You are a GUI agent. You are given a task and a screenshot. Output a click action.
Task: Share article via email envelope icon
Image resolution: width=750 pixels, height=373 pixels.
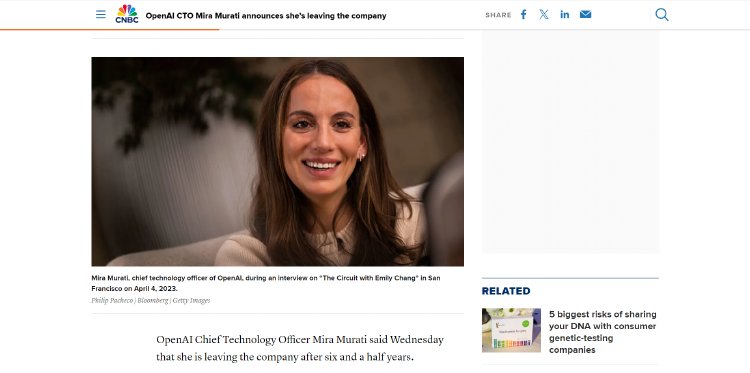[585, 14]
